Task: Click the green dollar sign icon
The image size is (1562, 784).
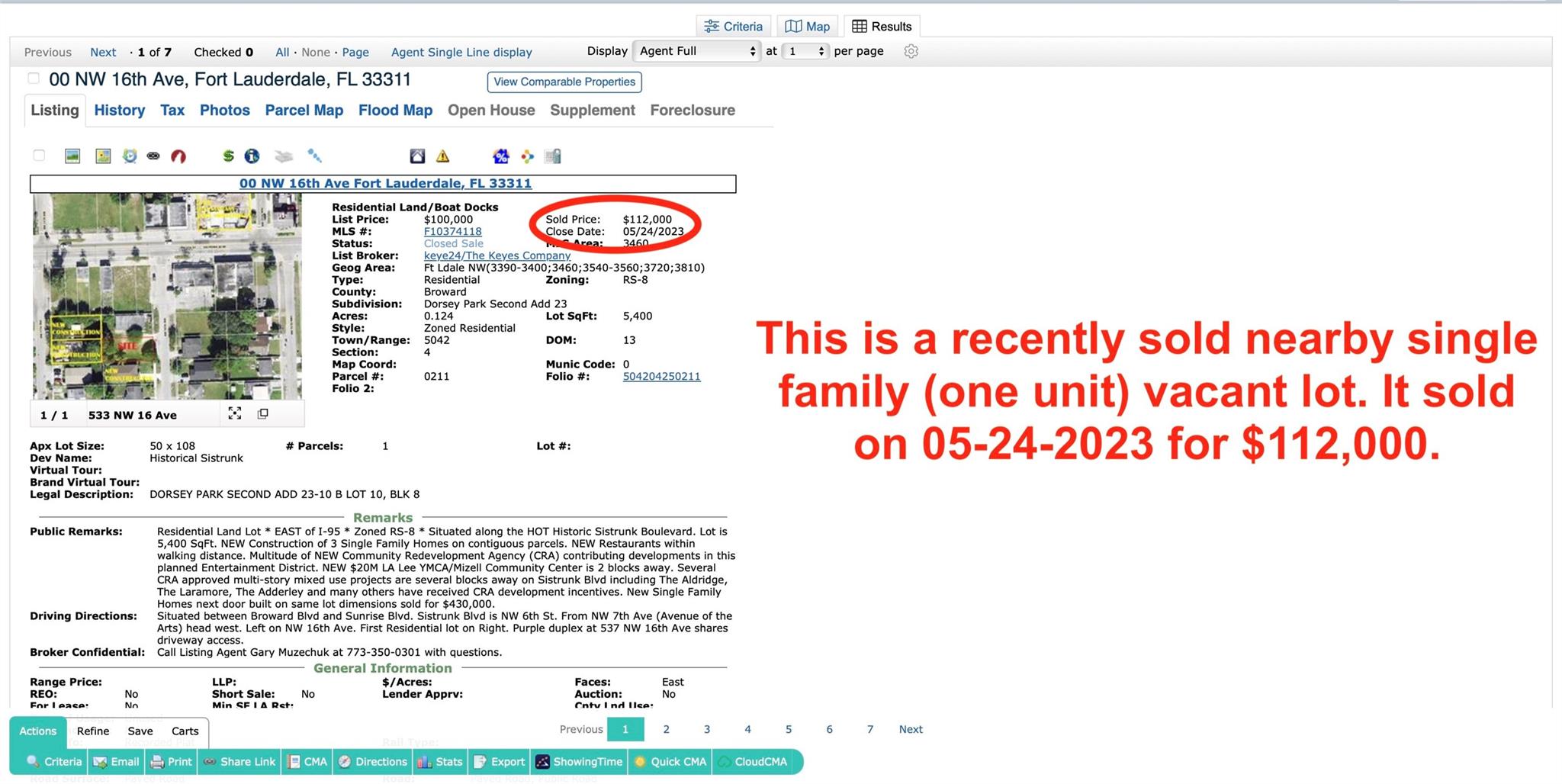Action: click(x=227, y=156)
